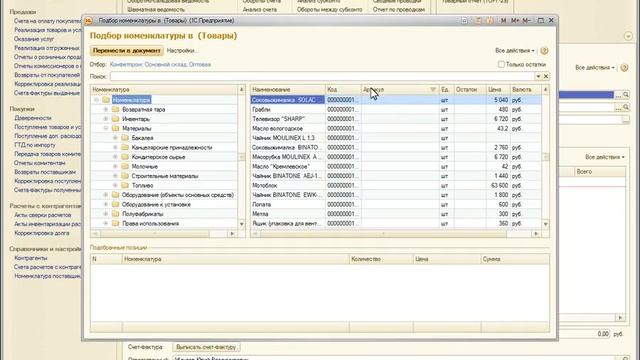Click the calculator icon in the dialog title bar

(478, 20)
